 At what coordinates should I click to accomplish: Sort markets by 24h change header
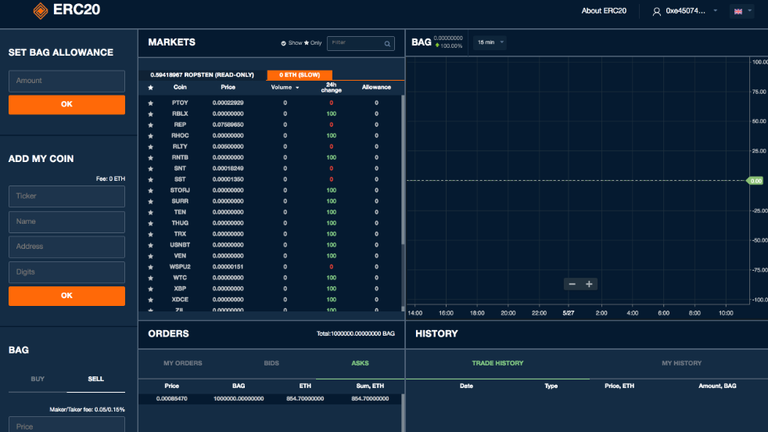click(x=331, y=87)
